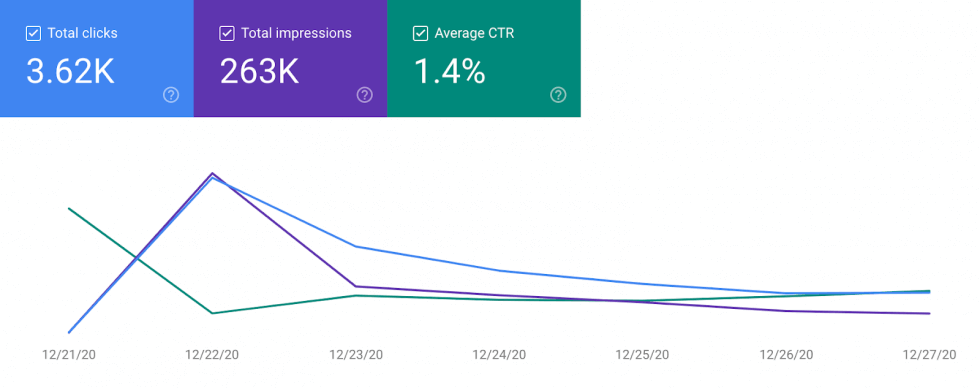The image size is (980, 388).
Task: Click green CTR line lowest point on 12/22
Action: (x=212, y=313)
